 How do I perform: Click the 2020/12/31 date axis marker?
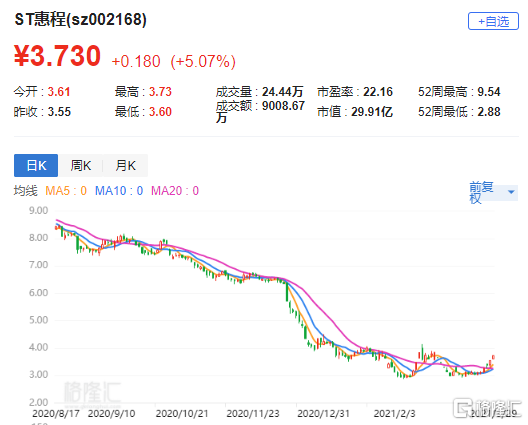[x=324, y=414]
